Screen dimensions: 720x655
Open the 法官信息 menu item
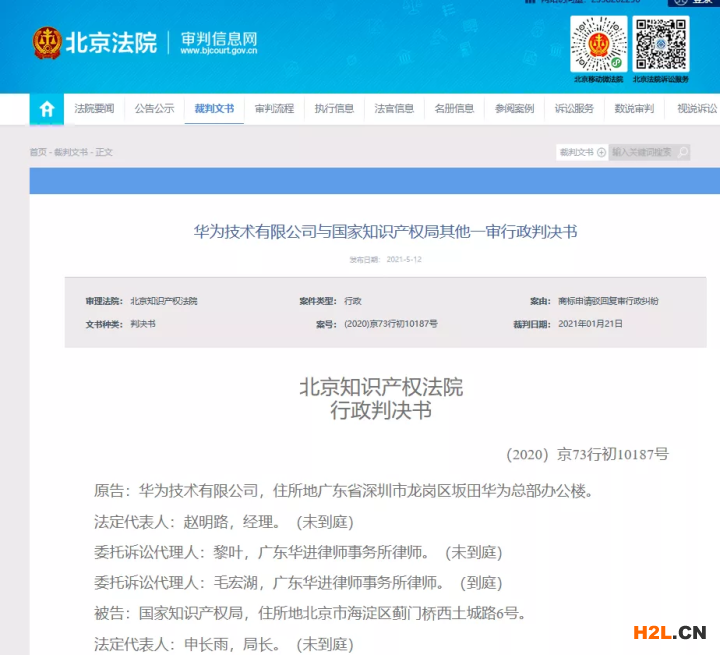[x=394, y=109]
